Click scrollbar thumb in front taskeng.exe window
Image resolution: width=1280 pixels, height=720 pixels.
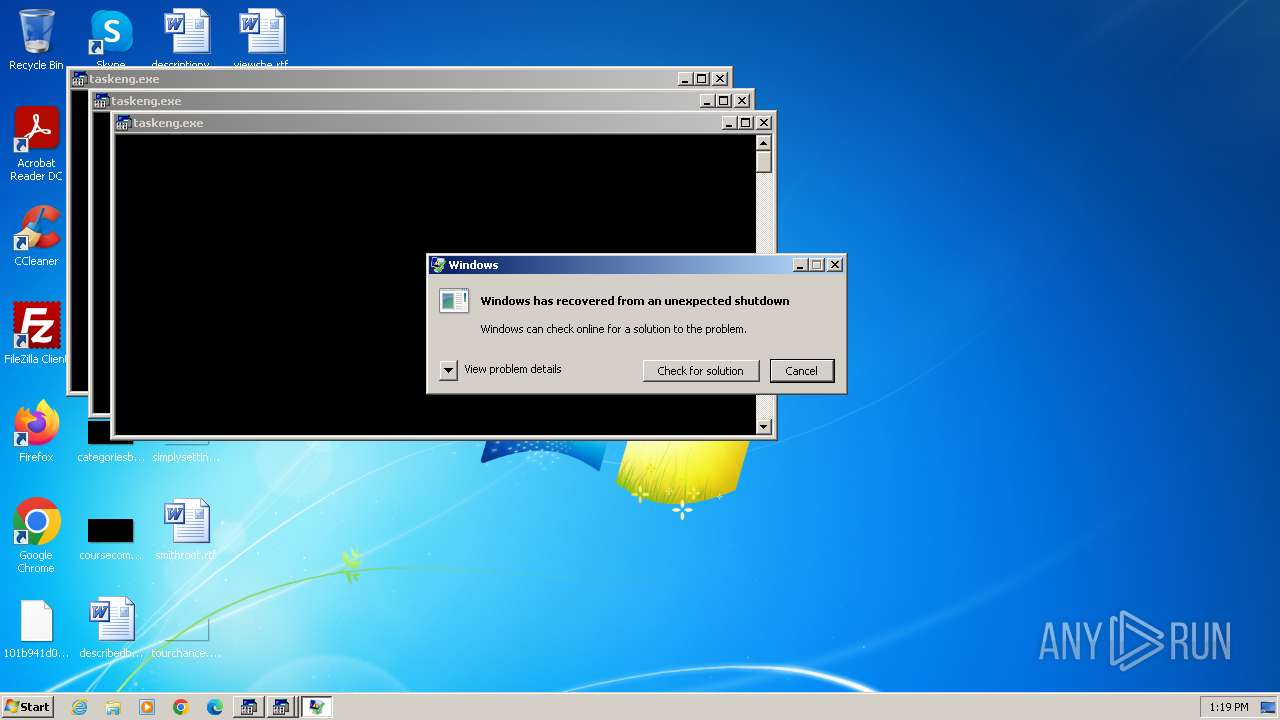coord(764,162)
